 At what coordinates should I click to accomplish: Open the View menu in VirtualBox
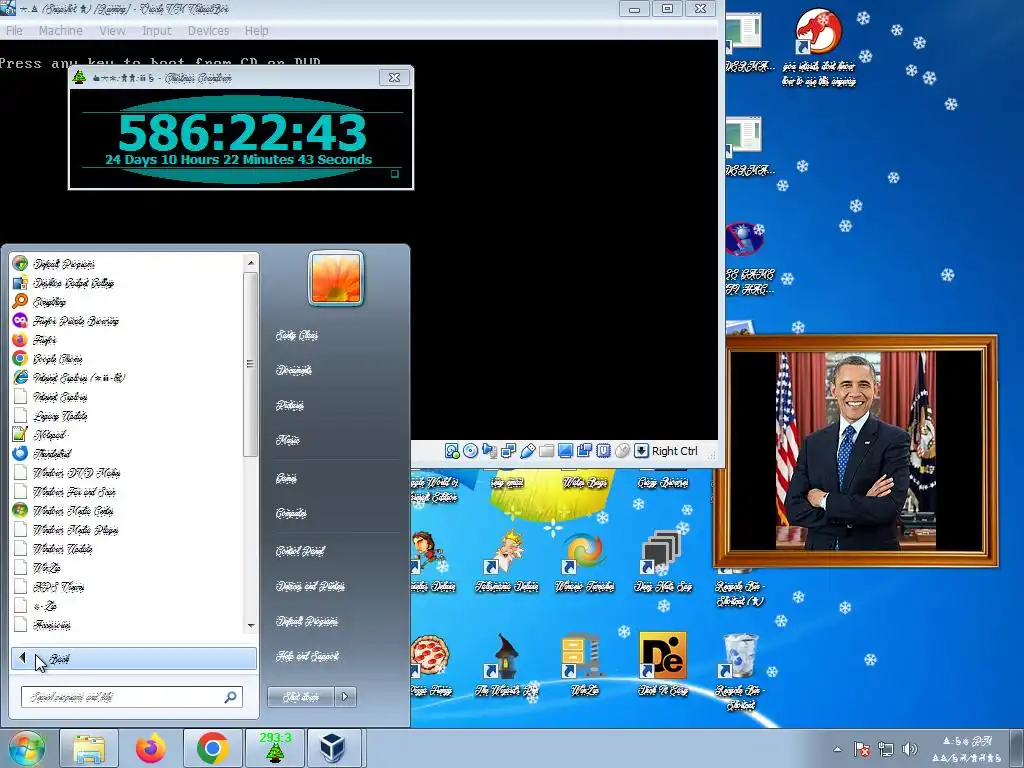pos(112,31)
